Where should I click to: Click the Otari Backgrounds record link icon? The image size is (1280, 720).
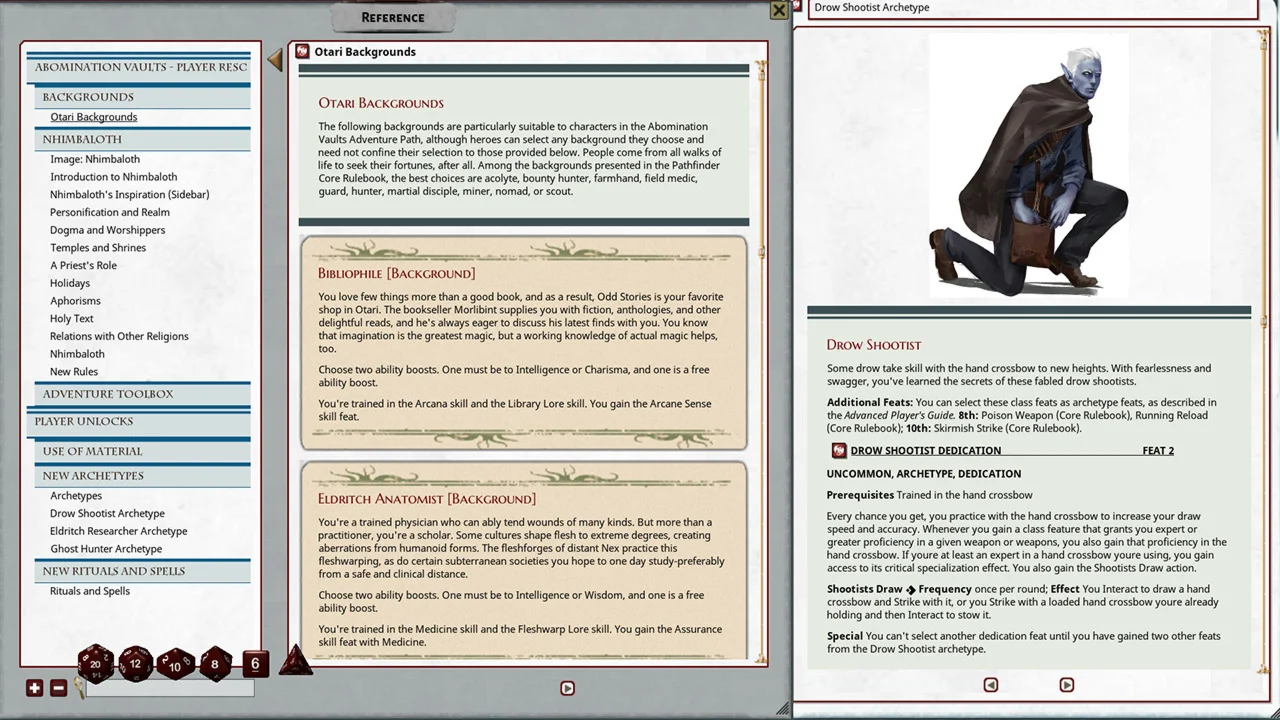(x=301, y=51)
